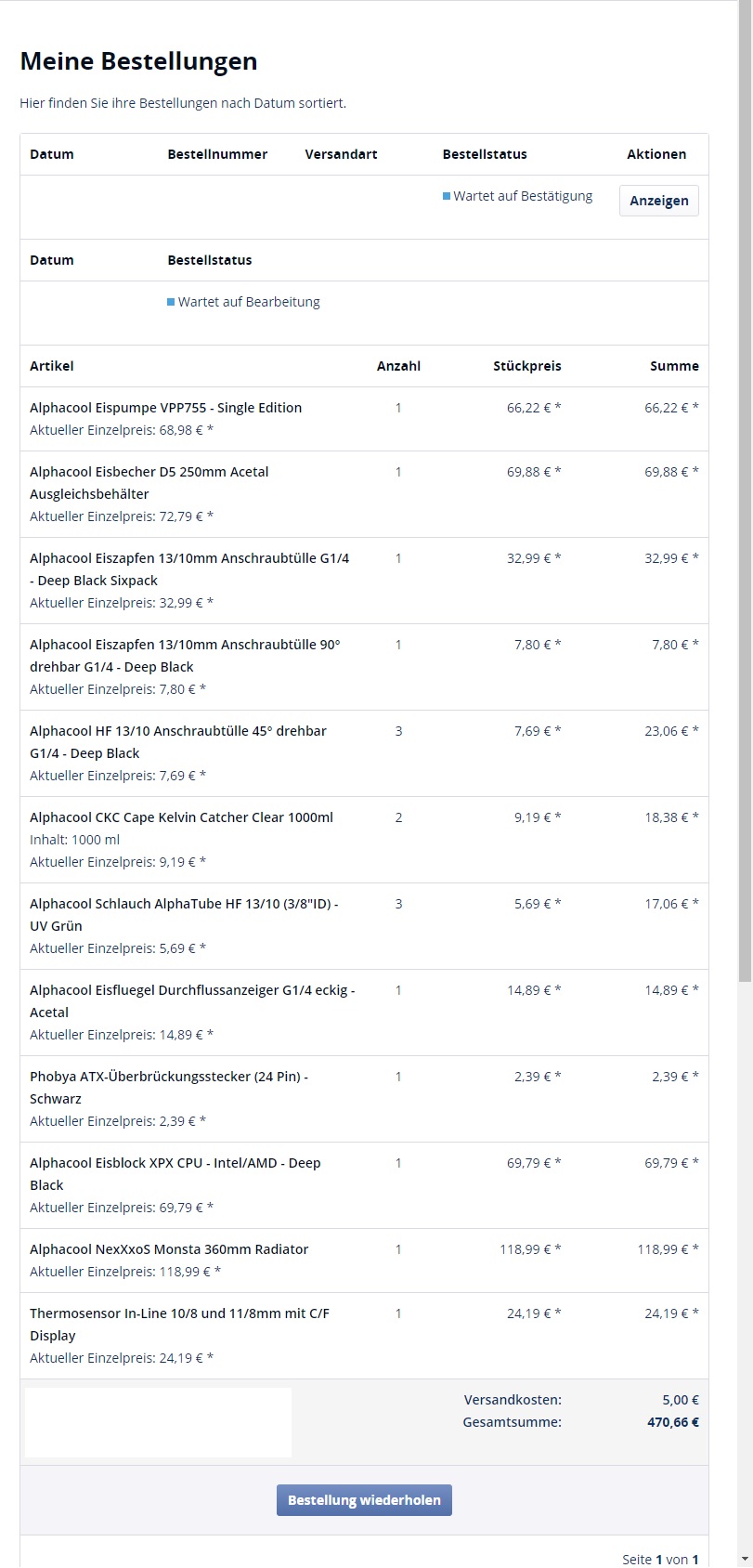Screen dimensions: 753x1568
Task: Open AlphaTube HF 13/10 UV Grün link
Action: click(x=183, y=904)
